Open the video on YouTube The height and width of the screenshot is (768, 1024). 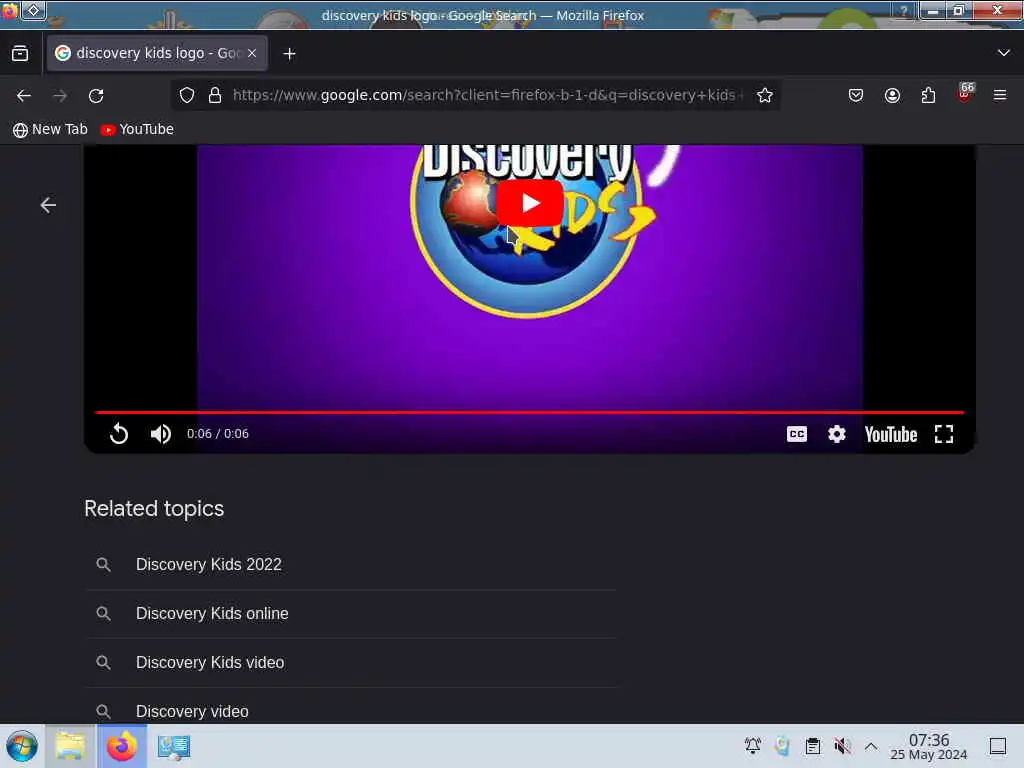tap(891, 434)
